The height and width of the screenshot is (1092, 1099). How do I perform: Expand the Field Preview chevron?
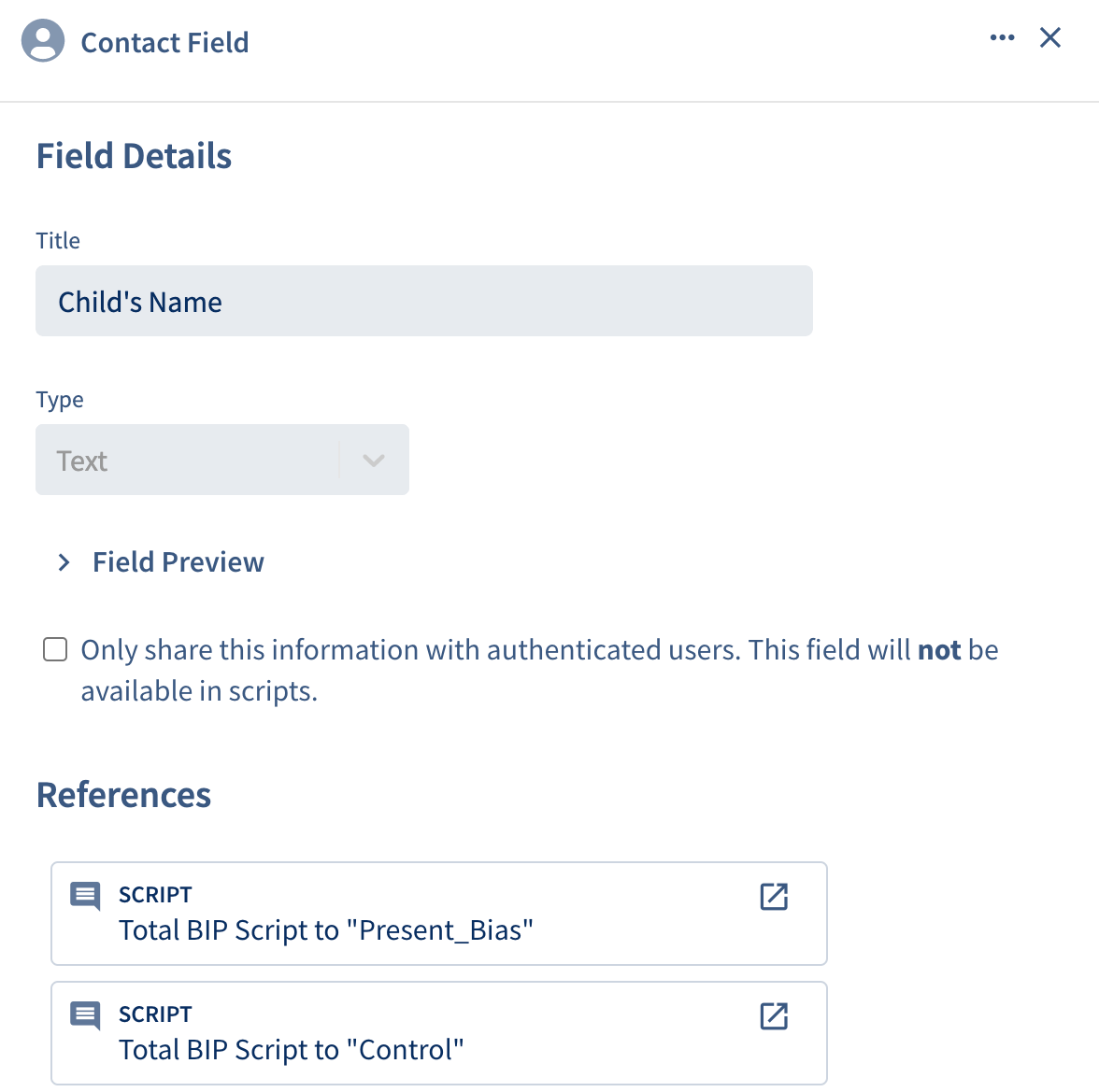click(x=64, y=561)
